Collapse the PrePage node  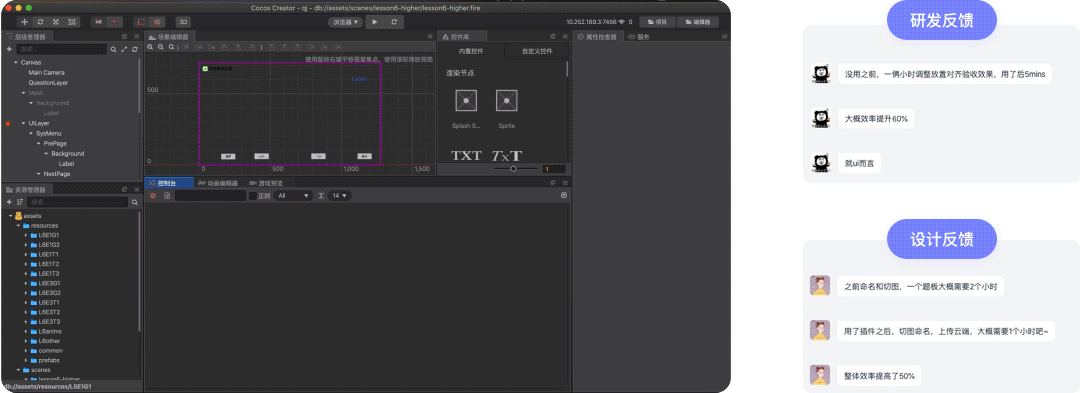39,144
